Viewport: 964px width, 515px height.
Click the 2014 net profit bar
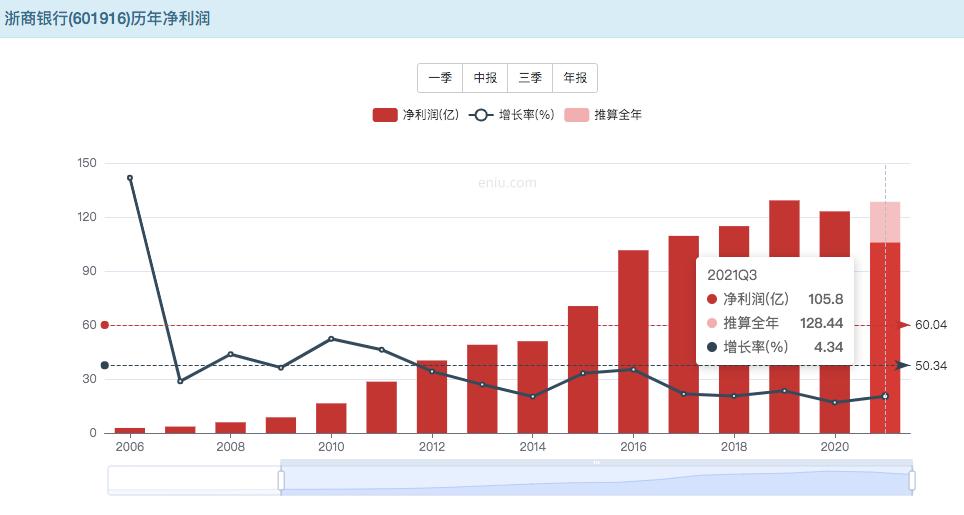[532, 387]
